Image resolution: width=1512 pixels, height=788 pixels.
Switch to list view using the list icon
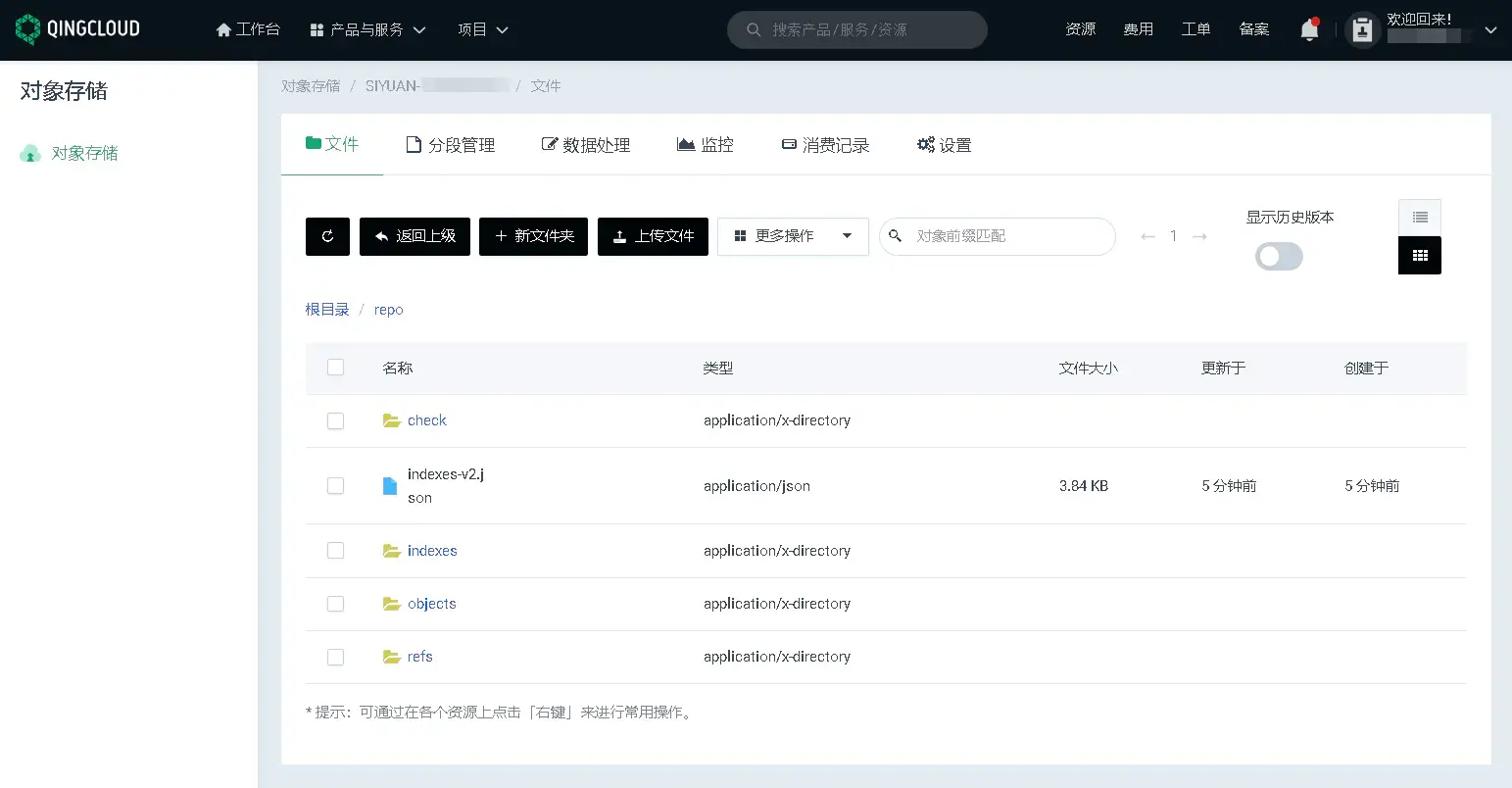[x=1419, y=217]
